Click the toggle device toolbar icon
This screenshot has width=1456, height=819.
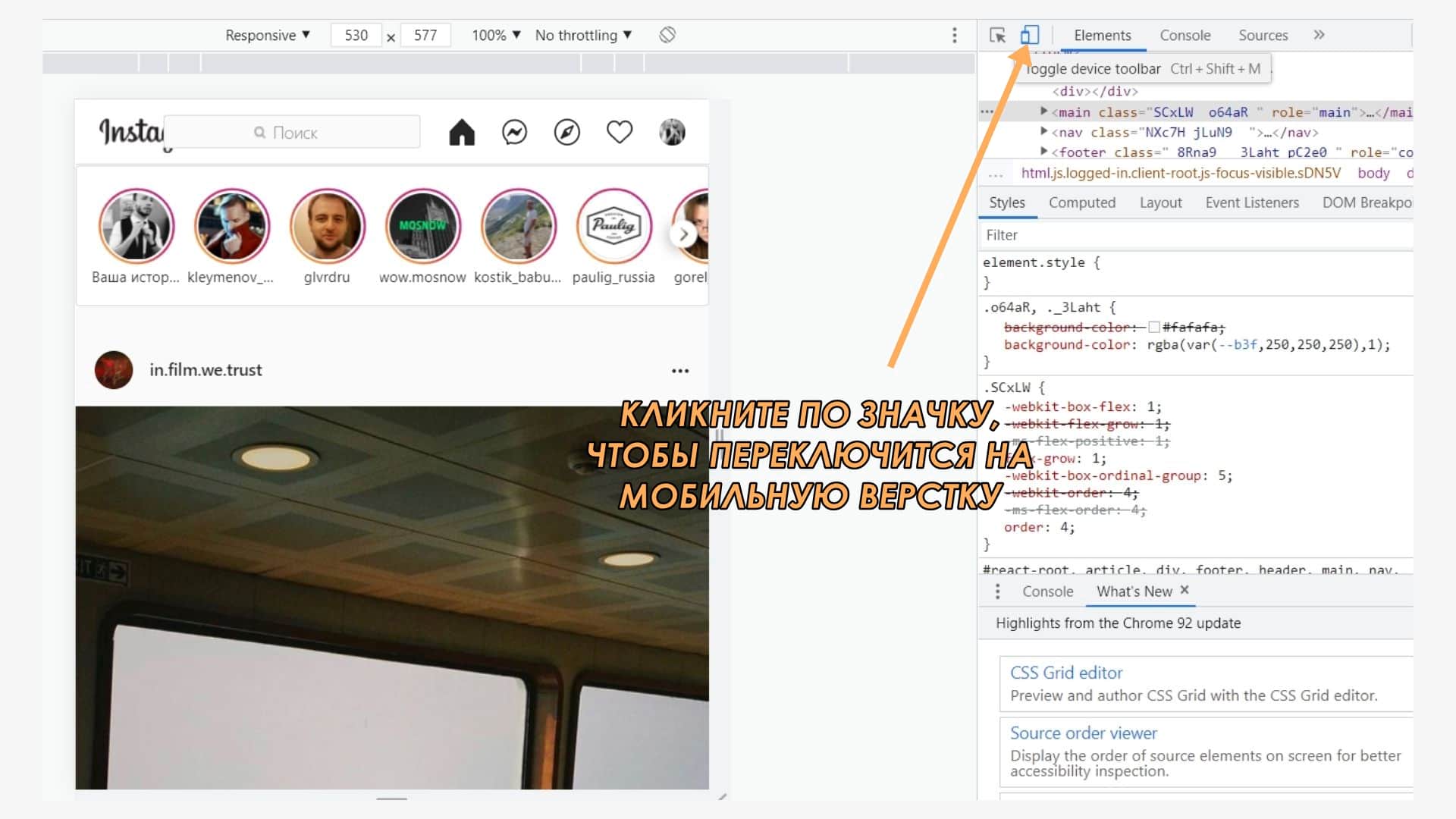(1029, 35)
